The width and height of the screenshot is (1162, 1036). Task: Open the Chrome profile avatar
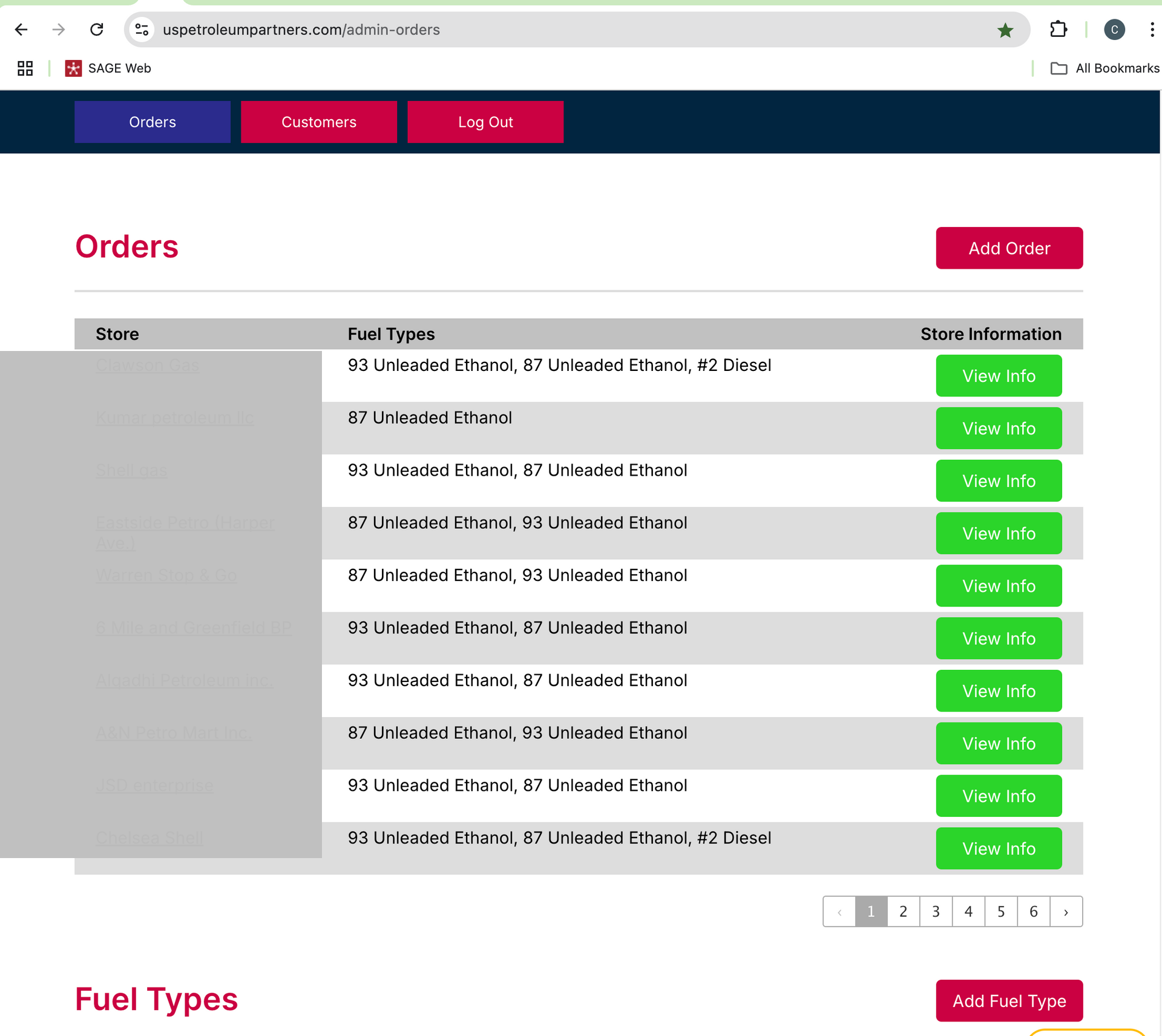[x=1114, y=30]
